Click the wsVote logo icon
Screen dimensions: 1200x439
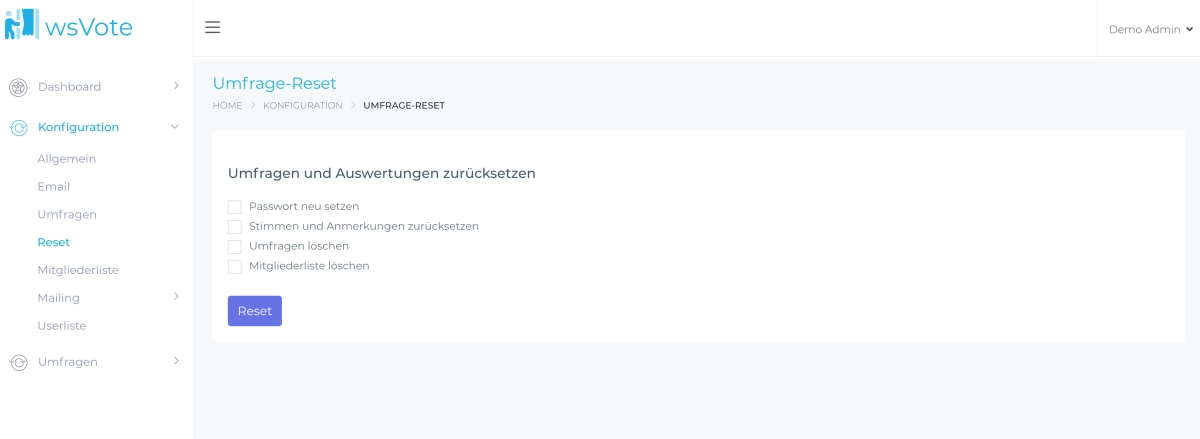22,25
